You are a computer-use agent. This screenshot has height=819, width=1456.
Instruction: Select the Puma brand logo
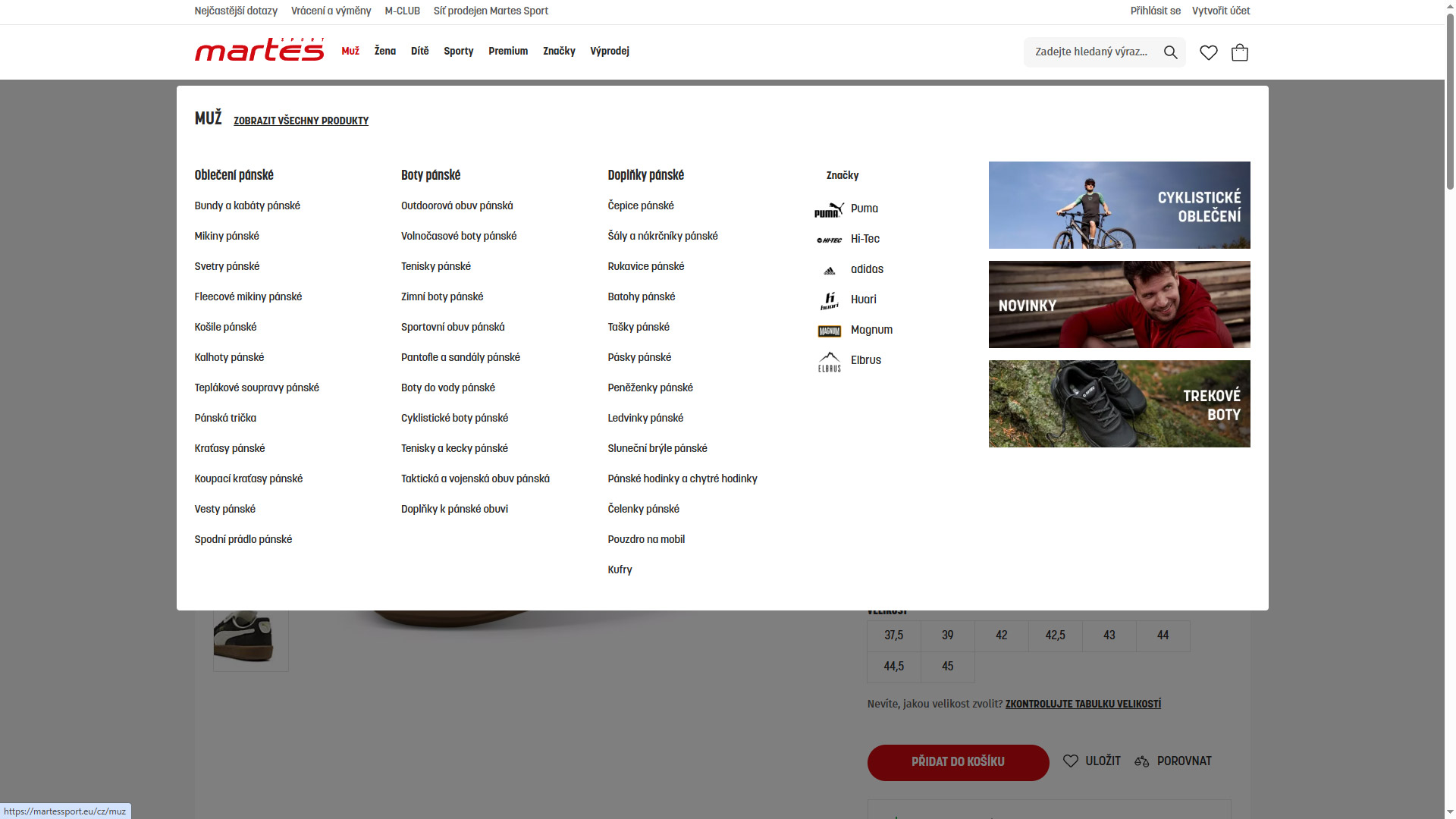coord(830,210)
